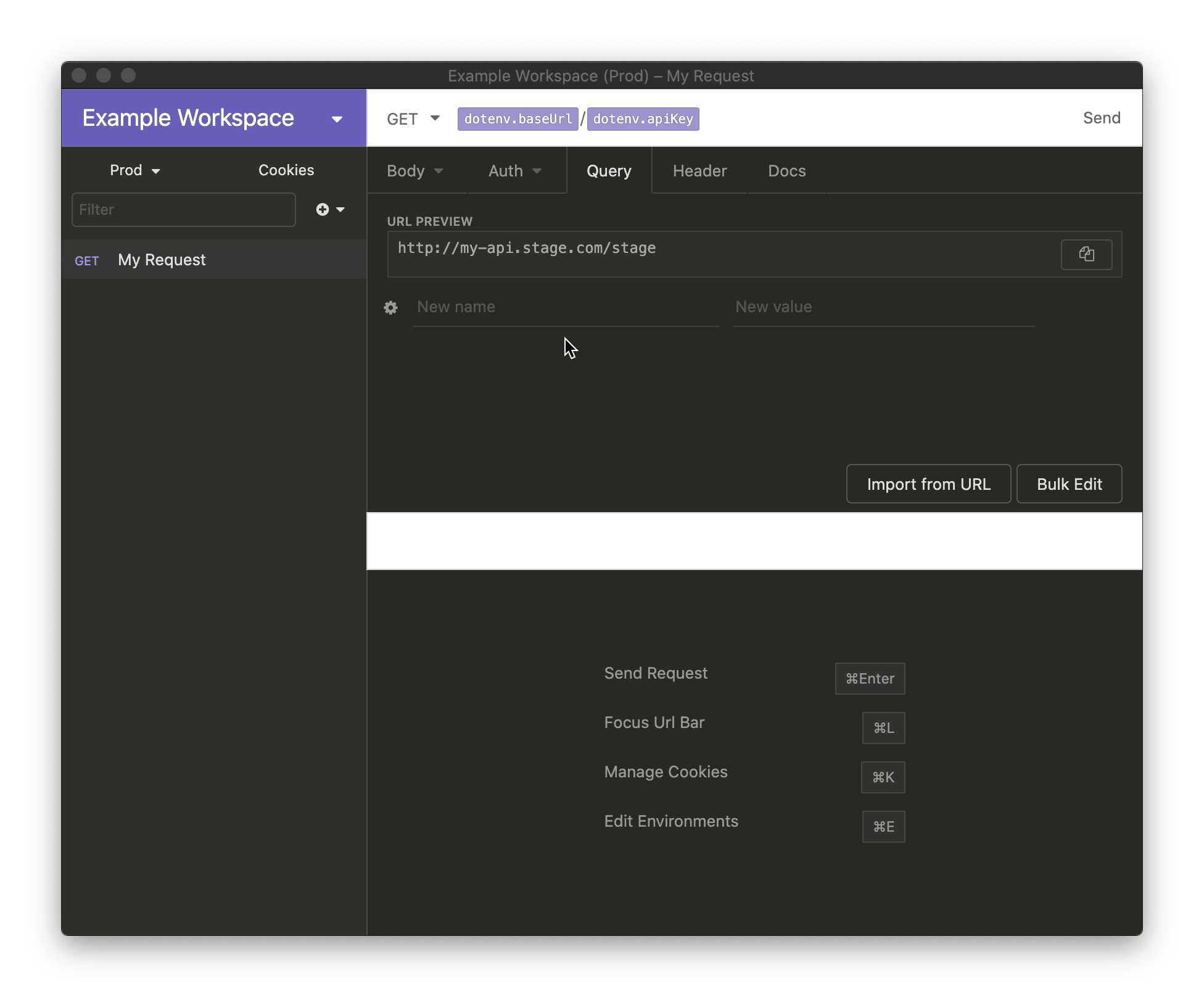Click the Bulk Edit button
1204x997 pixels.
point(1069,484)
